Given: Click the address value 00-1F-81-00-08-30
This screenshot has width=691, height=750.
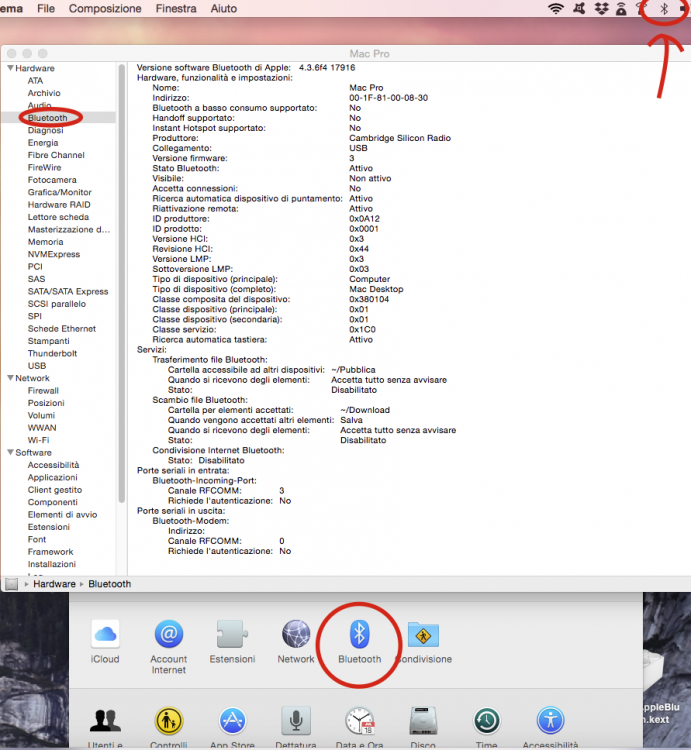Looking at the screenshot, I should (388, 98).
